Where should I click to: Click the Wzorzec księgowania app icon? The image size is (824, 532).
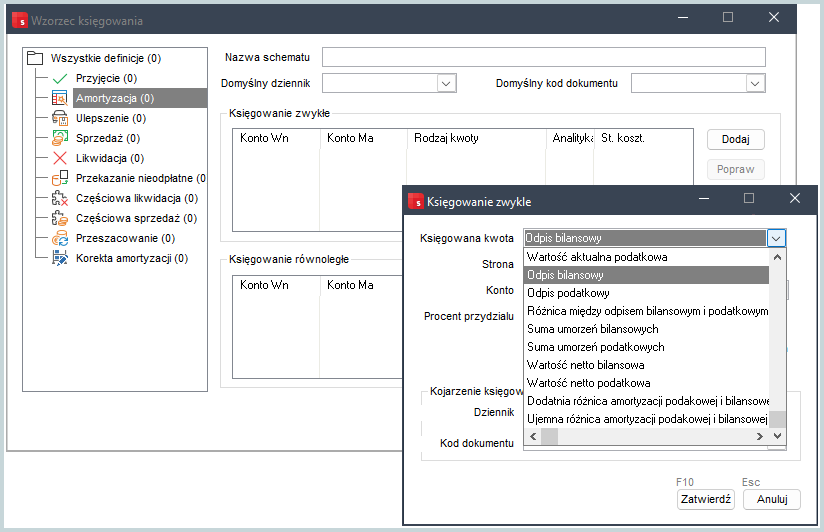pyautogui.click(x=20, y=21)
